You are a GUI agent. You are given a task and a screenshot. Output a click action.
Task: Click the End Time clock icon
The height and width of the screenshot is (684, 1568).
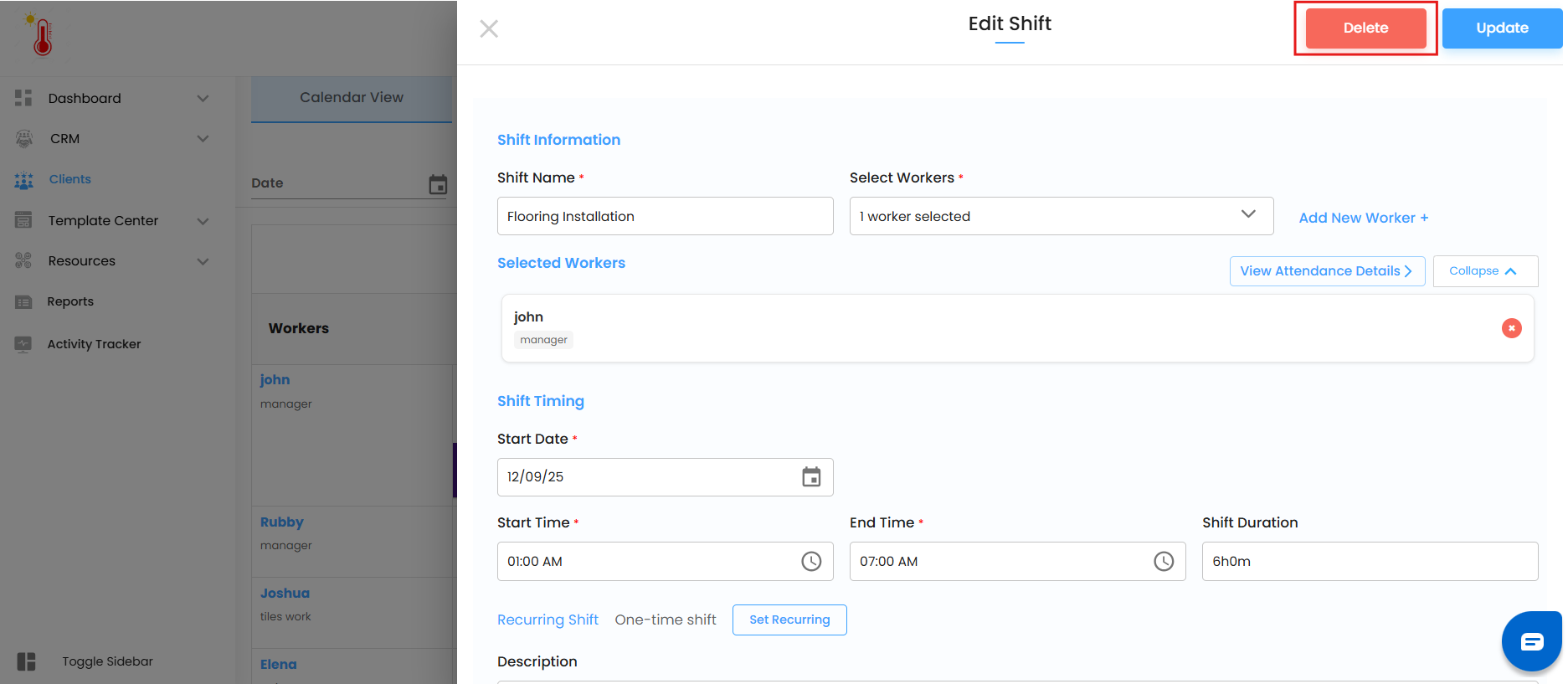coord(1164,561)
